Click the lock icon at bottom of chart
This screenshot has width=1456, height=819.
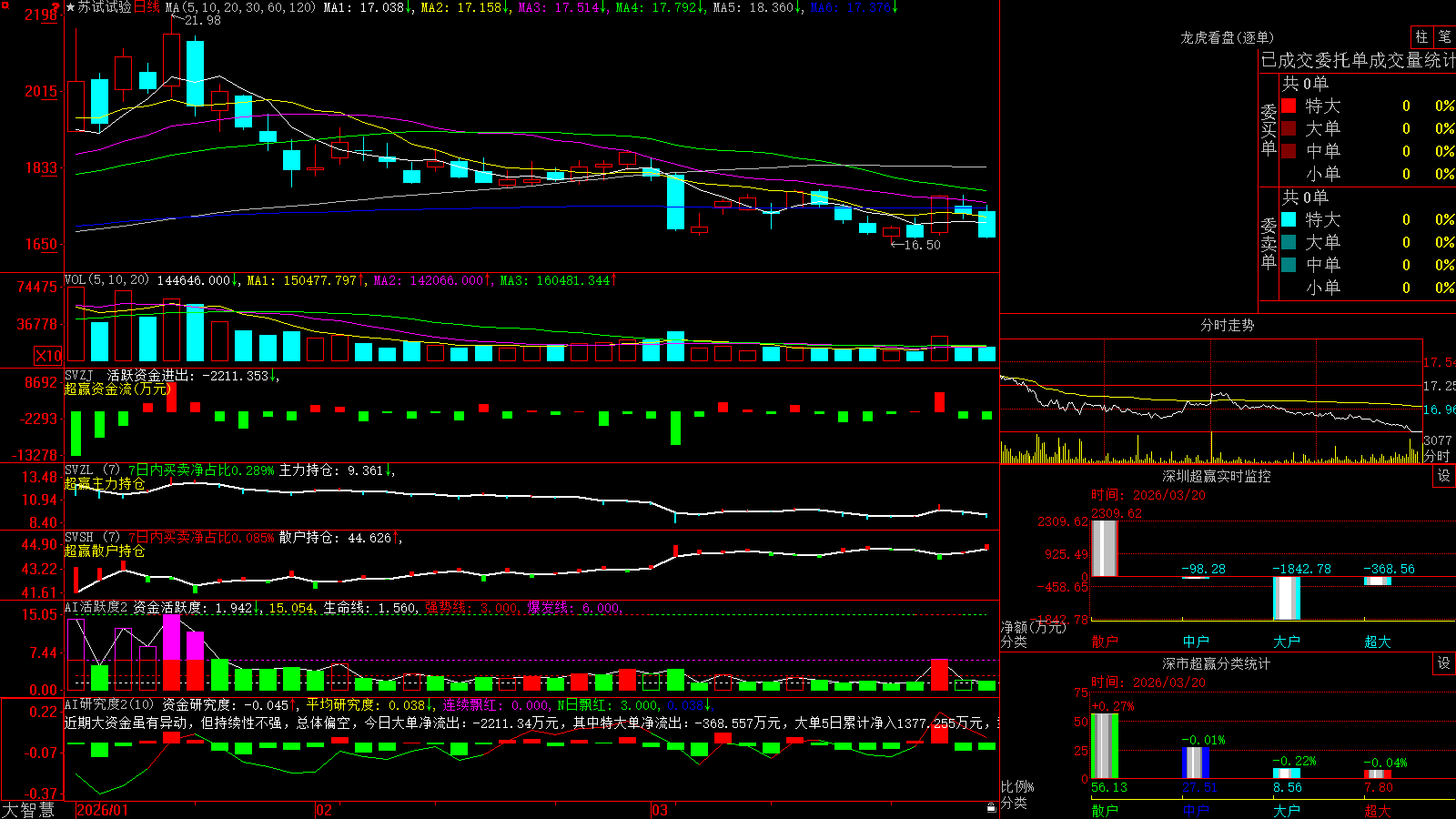coord(992,807)
